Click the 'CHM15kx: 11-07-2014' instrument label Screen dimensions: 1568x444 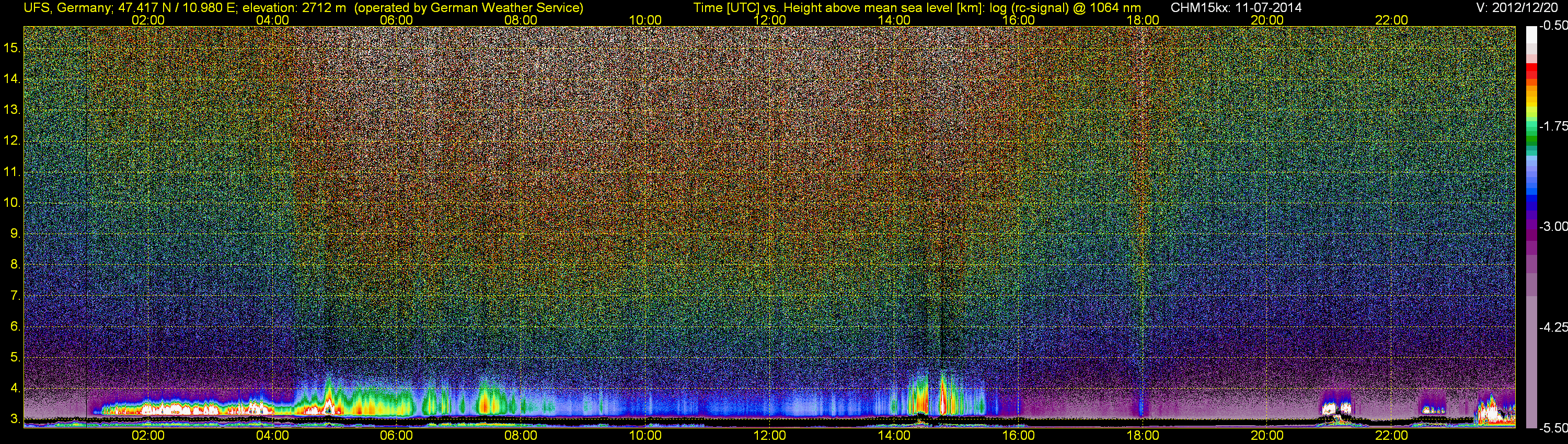1236,8
